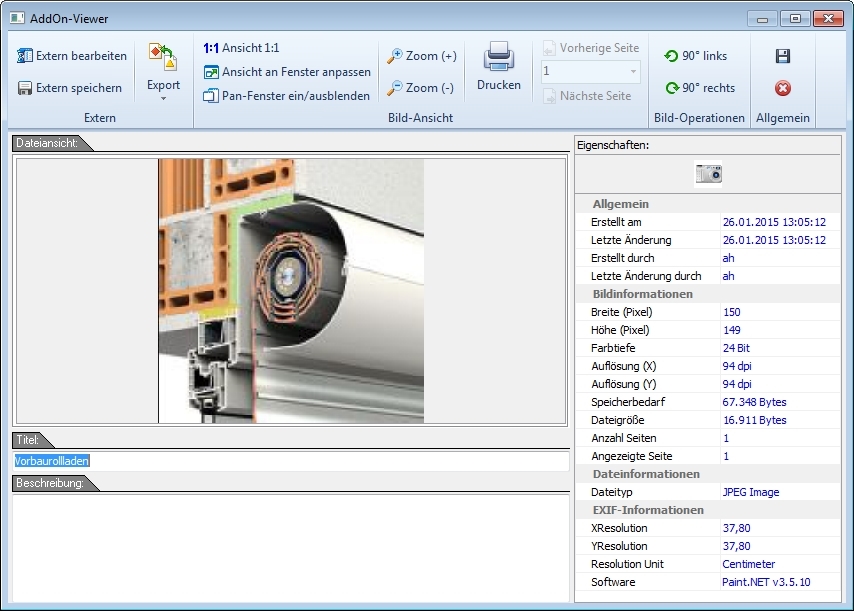Select the Titel tab label

(28, 439)
